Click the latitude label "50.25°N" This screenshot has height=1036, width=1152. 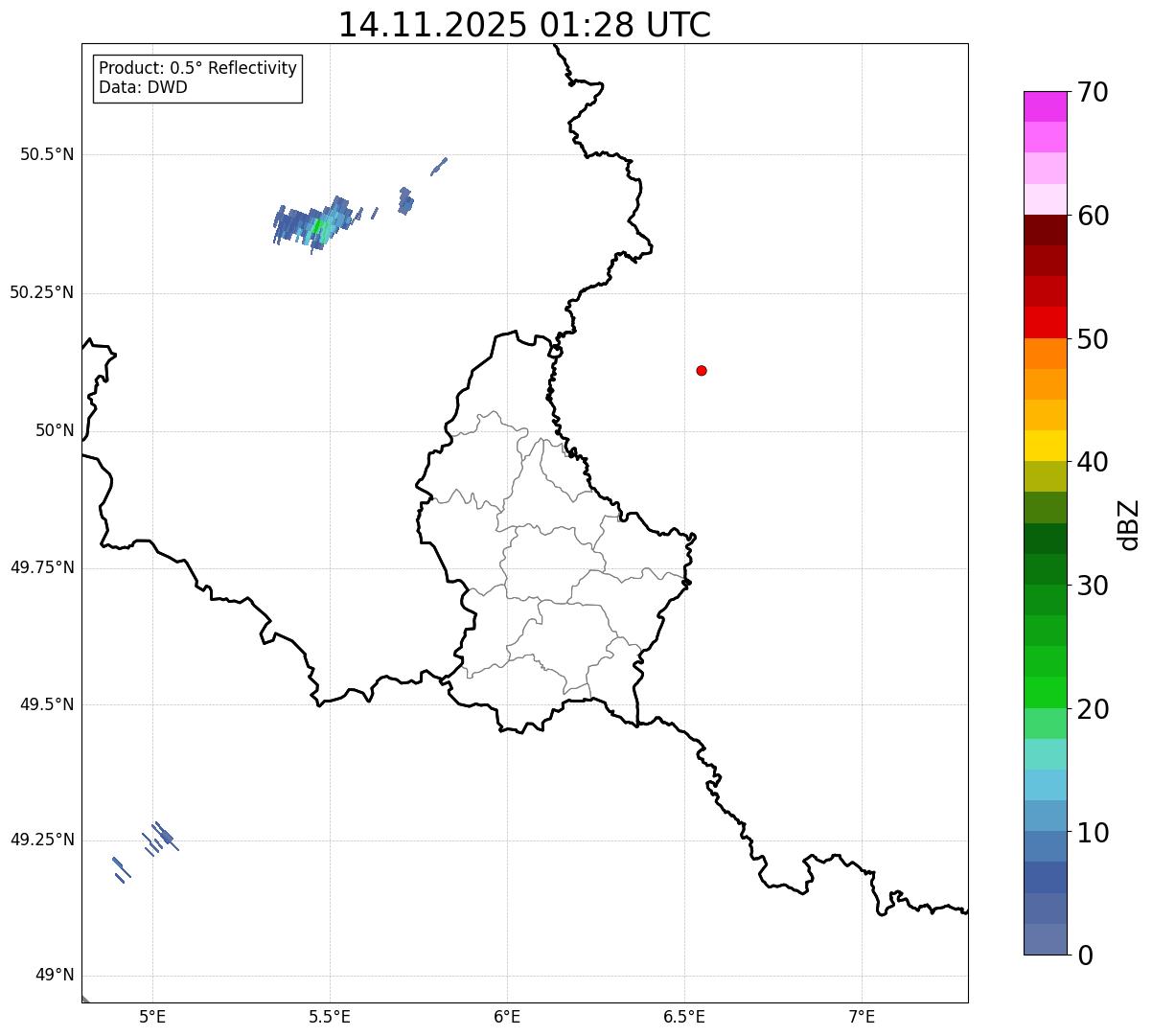[42, 292]
